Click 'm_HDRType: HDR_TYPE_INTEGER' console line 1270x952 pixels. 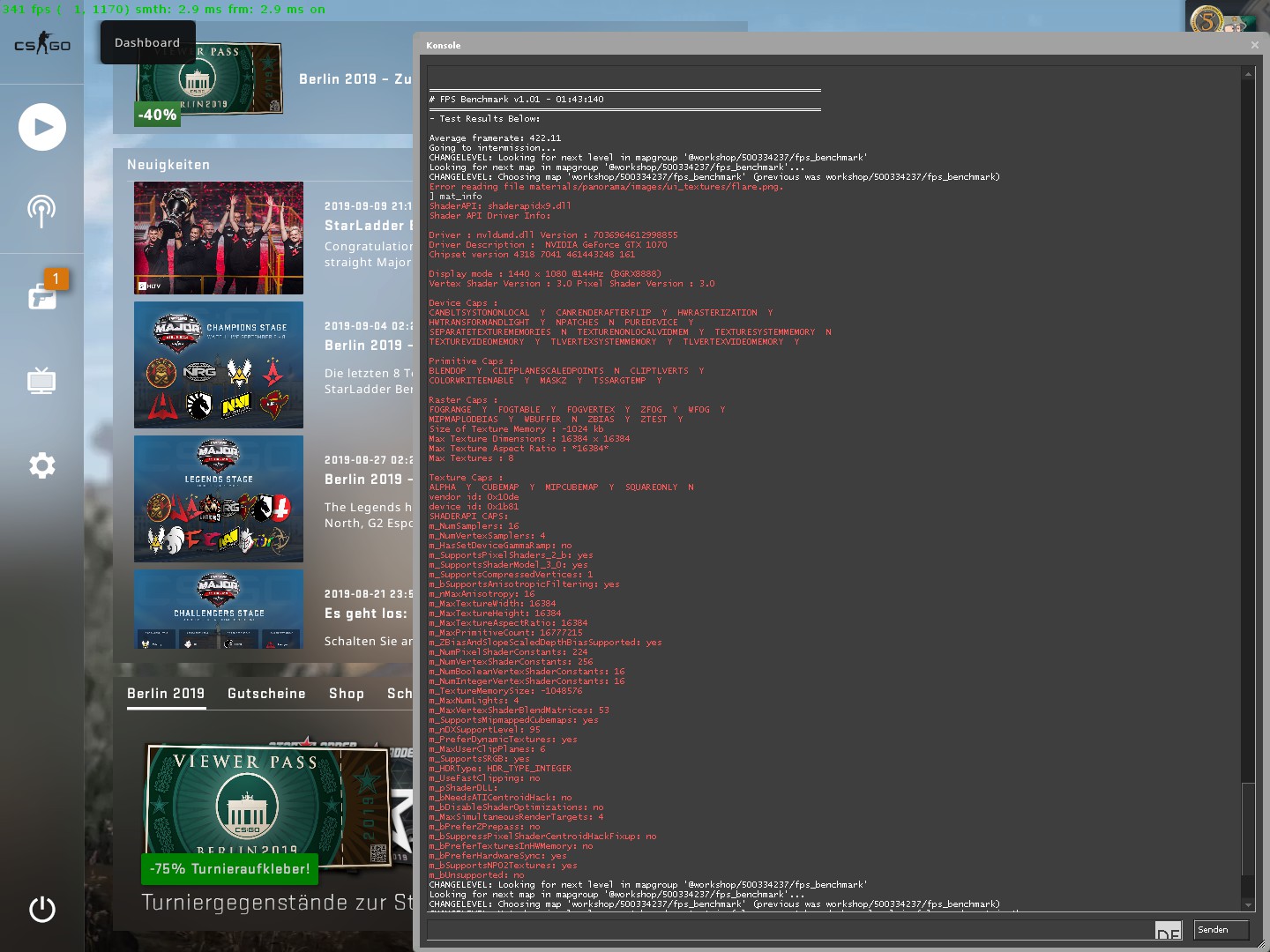[500, 769]
